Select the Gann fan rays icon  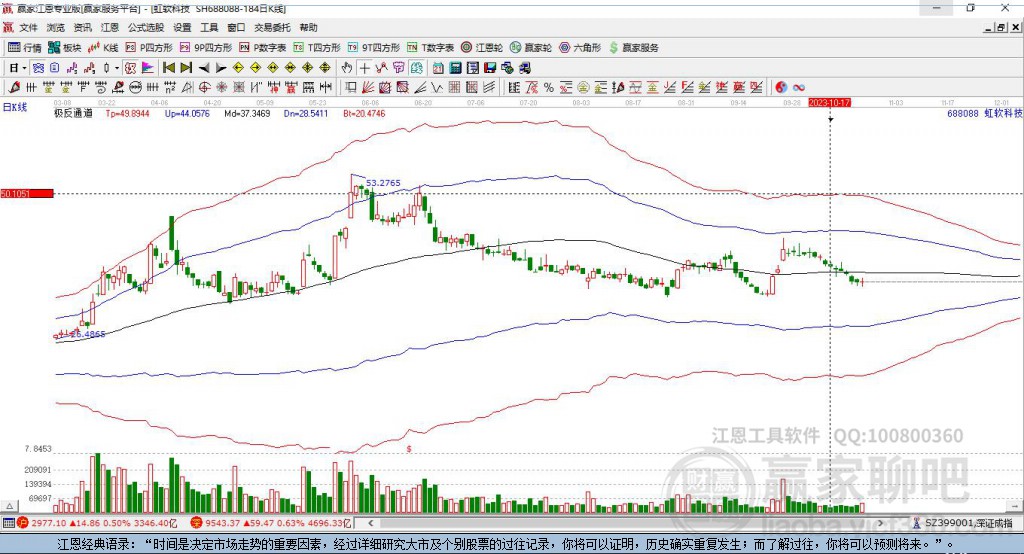[368, 87]
